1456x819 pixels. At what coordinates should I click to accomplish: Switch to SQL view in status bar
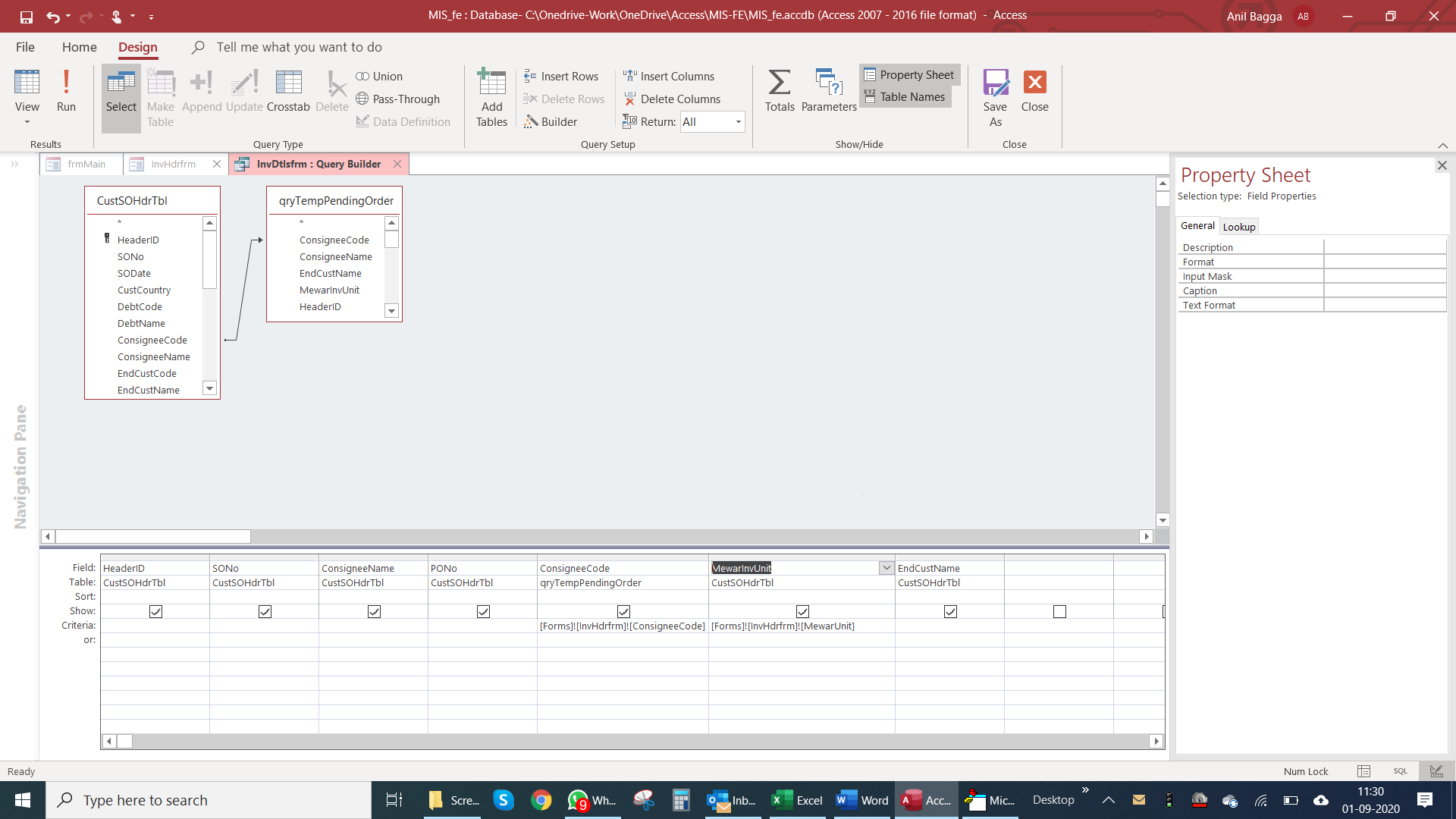[1400, 771]
